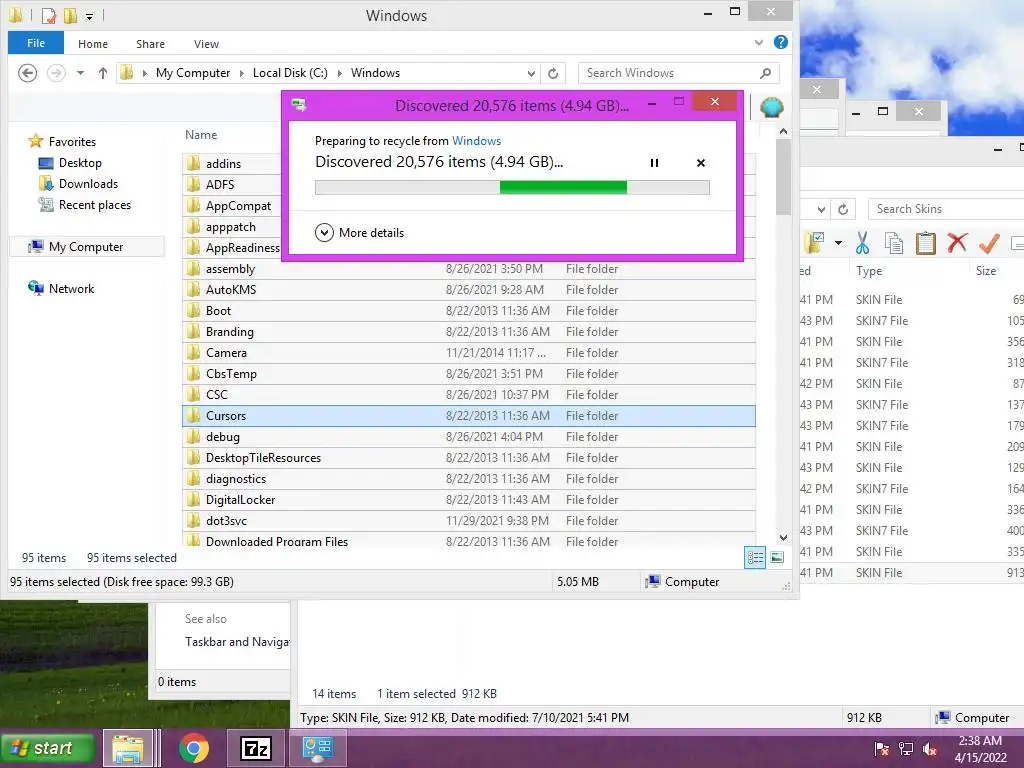Click the Cut scissors icon in Skins window

click(862, 243)
